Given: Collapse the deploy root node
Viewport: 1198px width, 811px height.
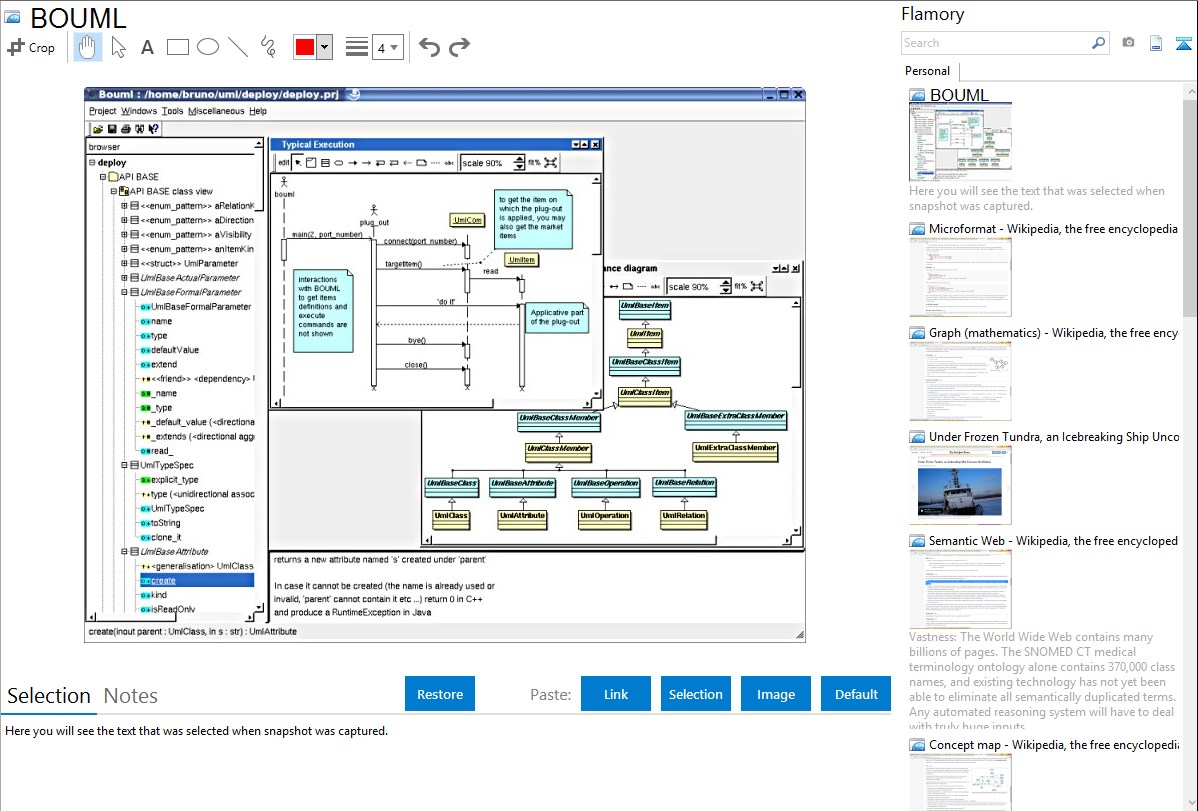Looking at the screenshot, I should click(92, 163).
